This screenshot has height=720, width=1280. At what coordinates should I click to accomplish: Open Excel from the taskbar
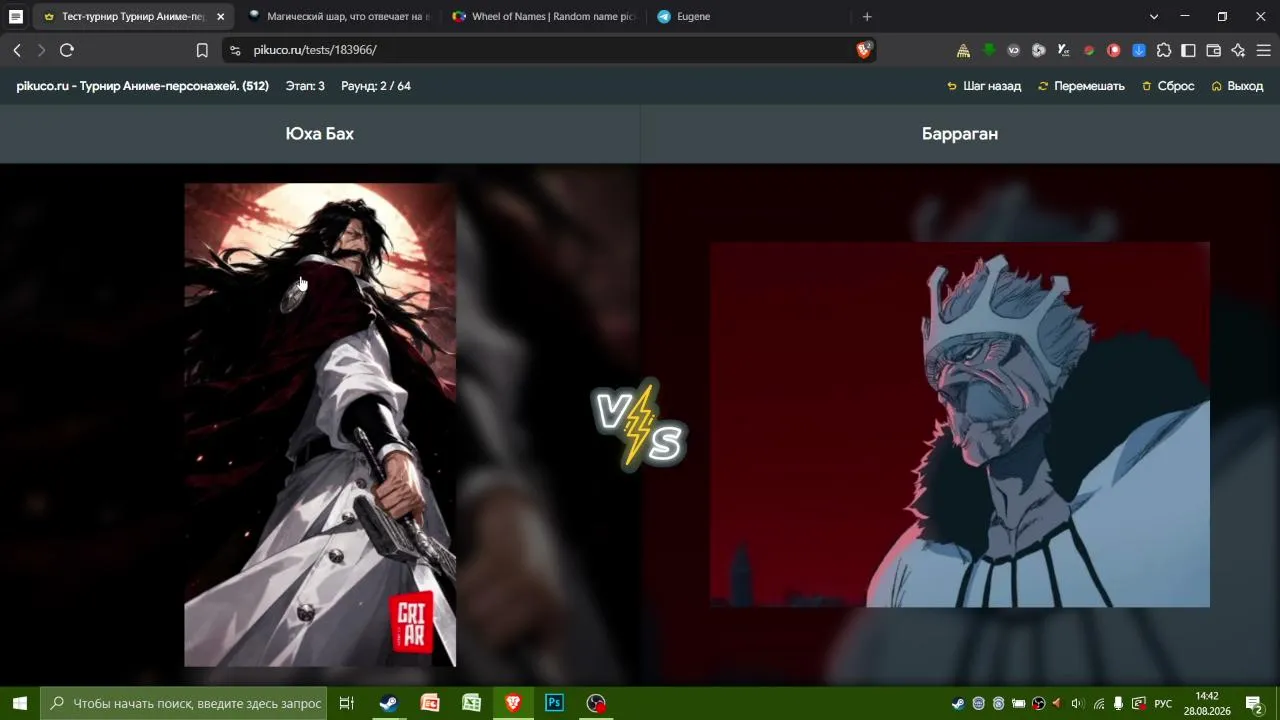click(471, 703)
